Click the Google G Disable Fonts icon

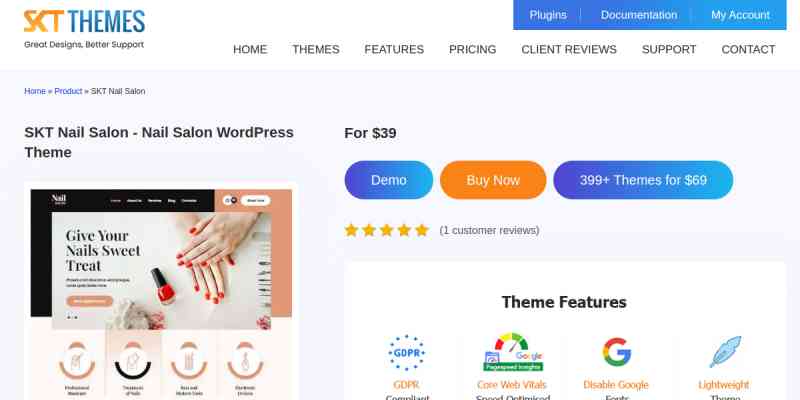[x=616, y=352]
